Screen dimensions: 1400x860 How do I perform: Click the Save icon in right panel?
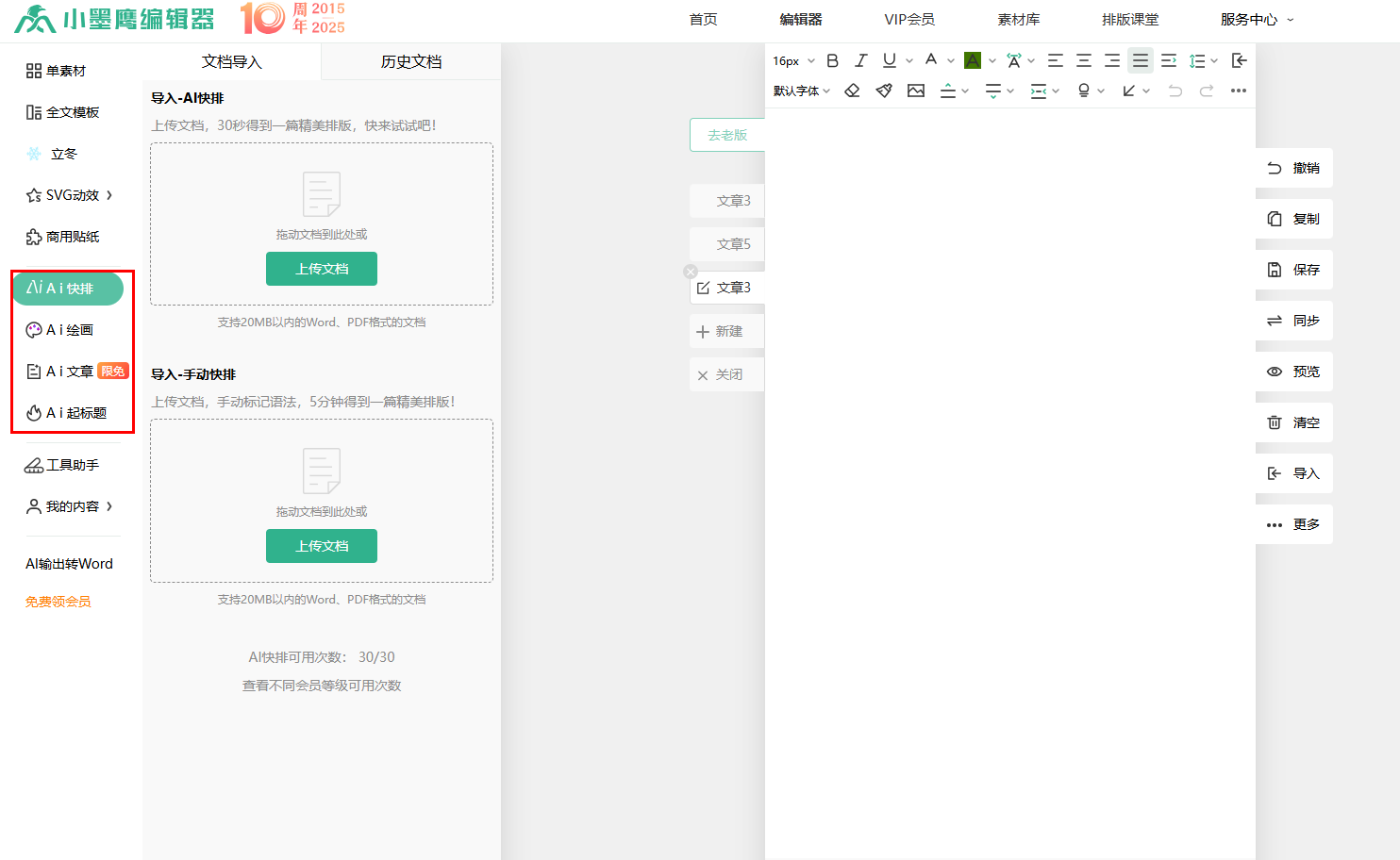pos(1275,270)
